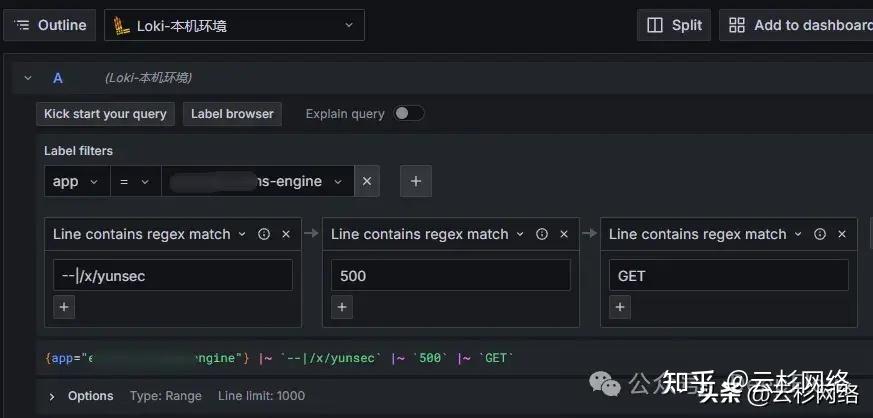Click Kick start your query
This screenshot has width=873, height=418.
[x=105, y=114]
